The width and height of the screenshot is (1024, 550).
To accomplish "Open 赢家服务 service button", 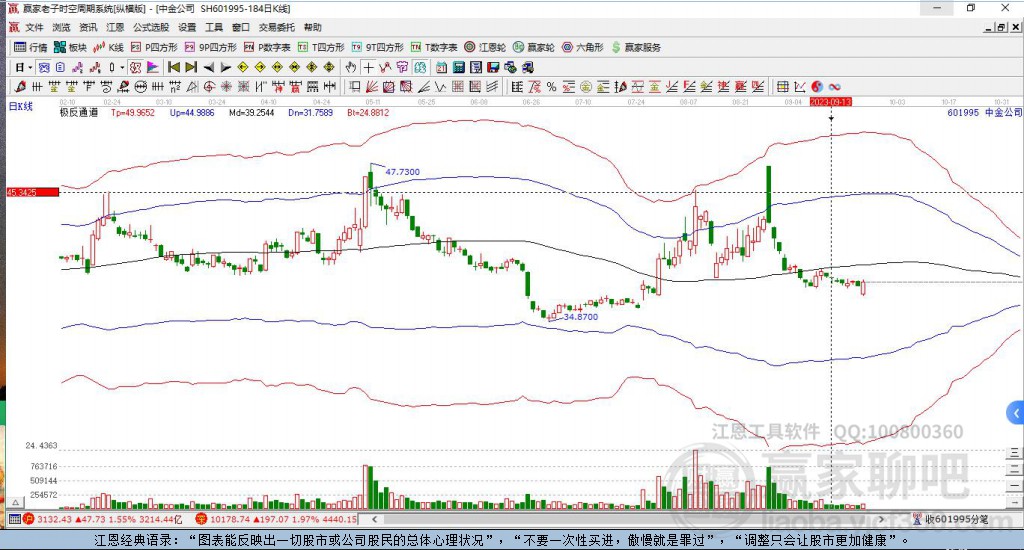I will tap(636, 47).
